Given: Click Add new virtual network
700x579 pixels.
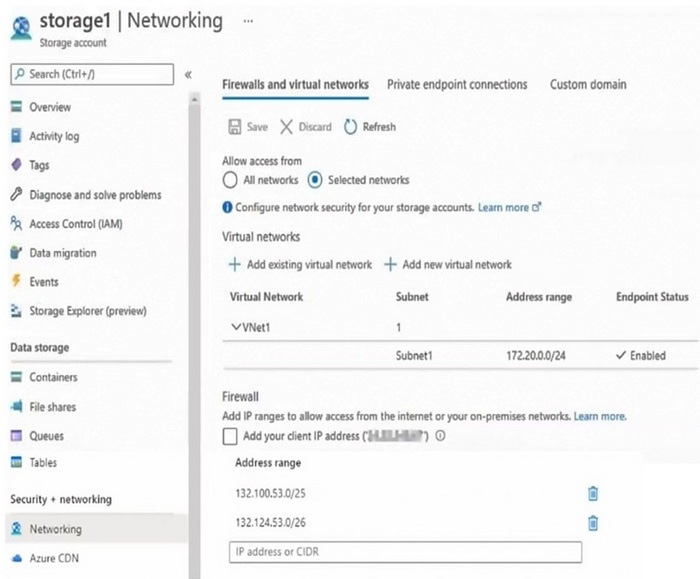Looking at the screenshot, I should 448,264.
